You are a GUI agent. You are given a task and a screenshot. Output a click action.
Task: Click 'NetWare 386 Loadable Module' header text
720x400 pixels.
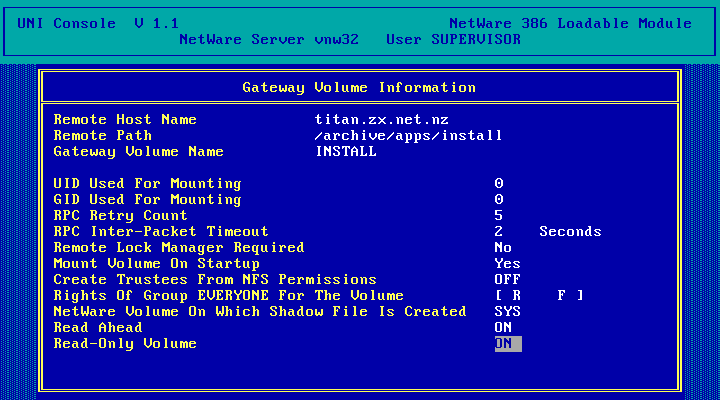pyautogui.click(x=570, y=23)
